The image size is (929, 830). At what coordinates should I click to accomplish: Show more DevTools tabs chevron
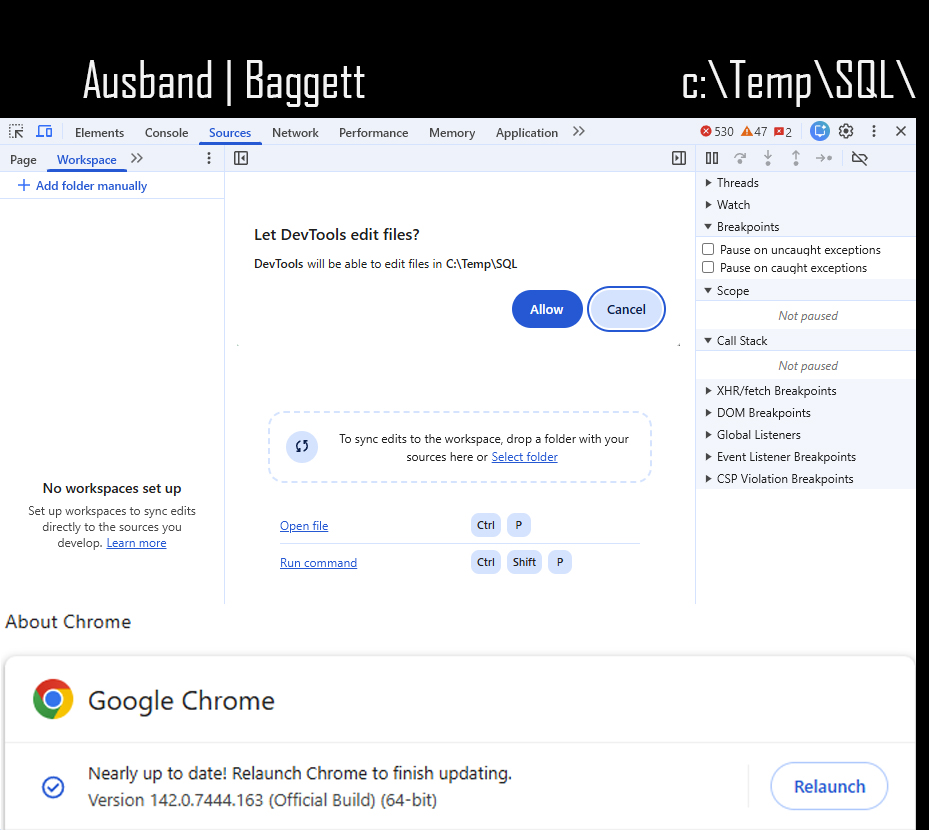pyautogui.click(x=579, y=132)
